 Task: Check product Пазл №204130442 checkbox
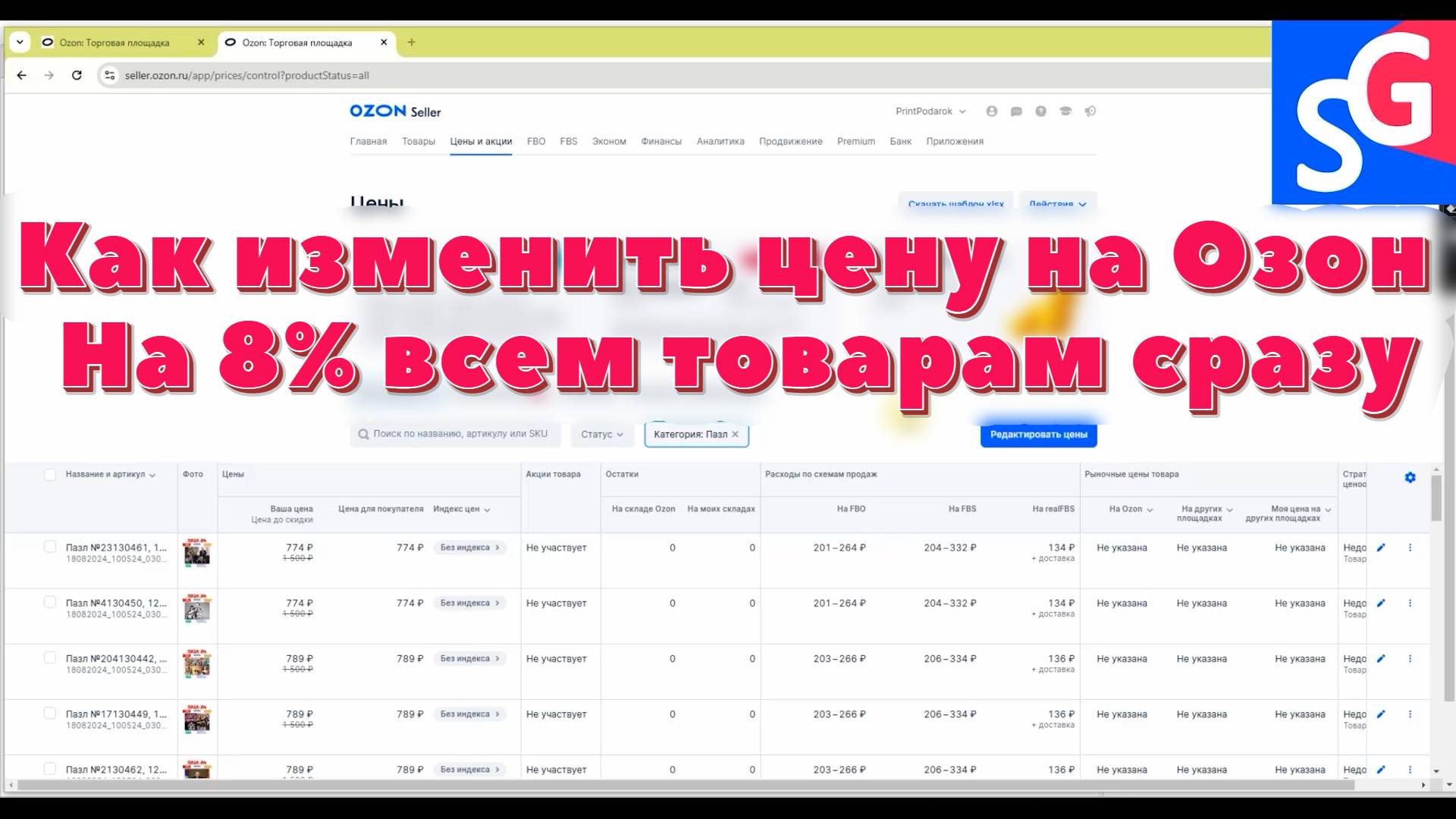click(x=50, y=658)
